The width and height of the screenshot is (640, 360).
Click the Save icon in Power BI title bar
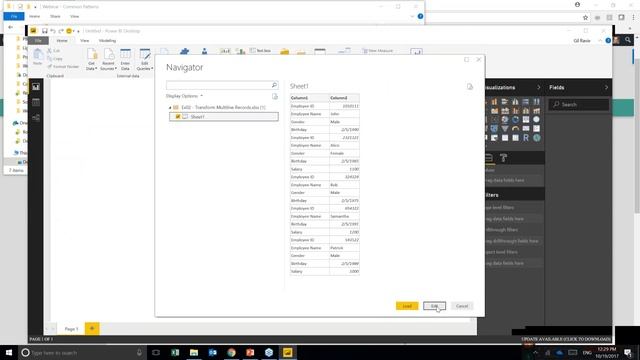click(x=44, y=31)
